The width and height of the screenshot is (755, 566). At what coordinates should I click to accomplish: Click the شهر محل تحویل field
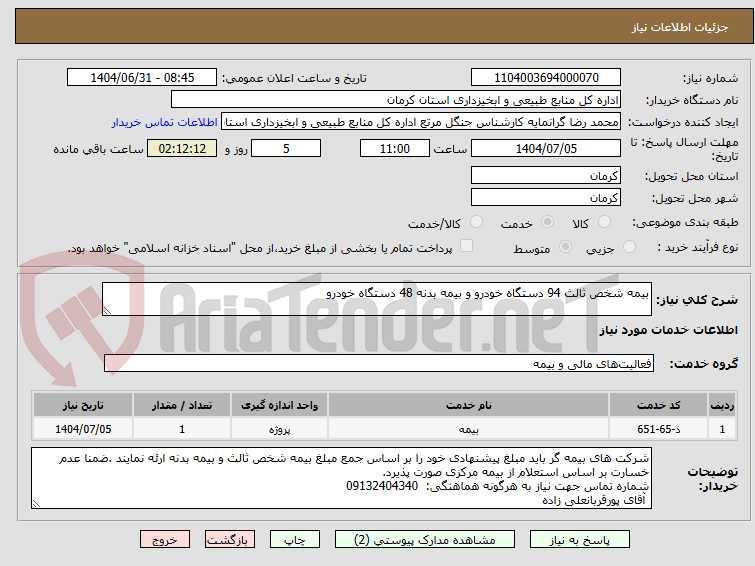pyautogui.click(x=546, y=197)
